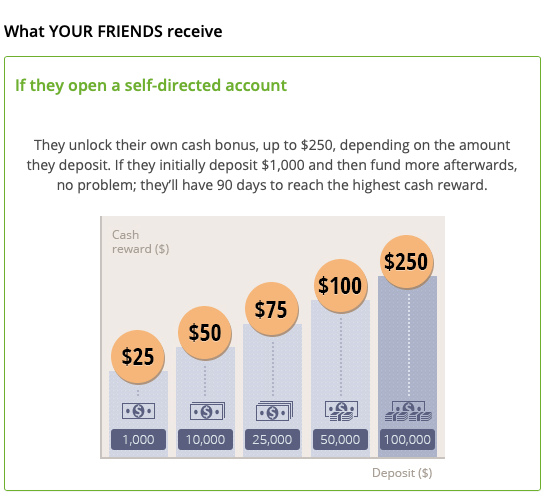Click the $250 orange reward circle

tap(407, 262)
